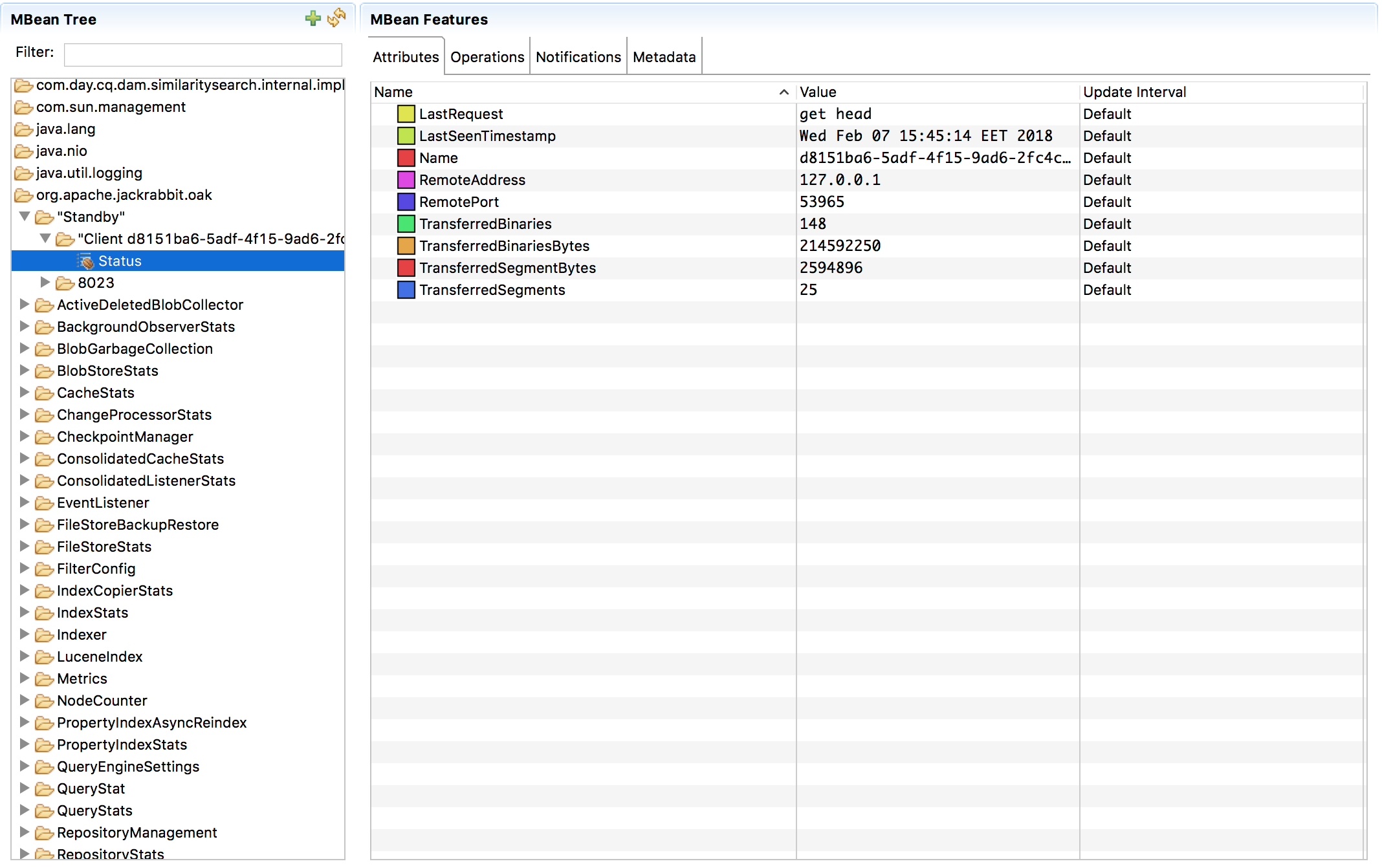
Task: Open the Notifications tab
Action: pyautogui.click(x=578, y=57)
